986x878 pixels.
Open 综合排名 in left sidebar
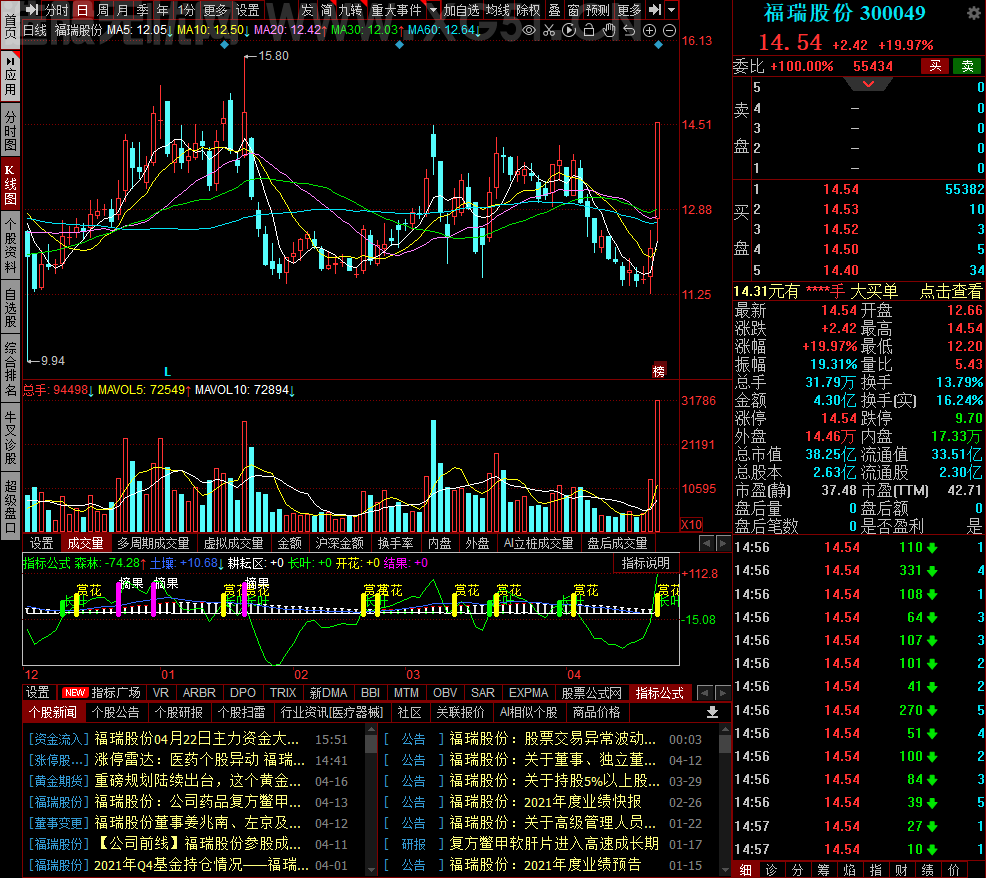[x=10, y=370]
